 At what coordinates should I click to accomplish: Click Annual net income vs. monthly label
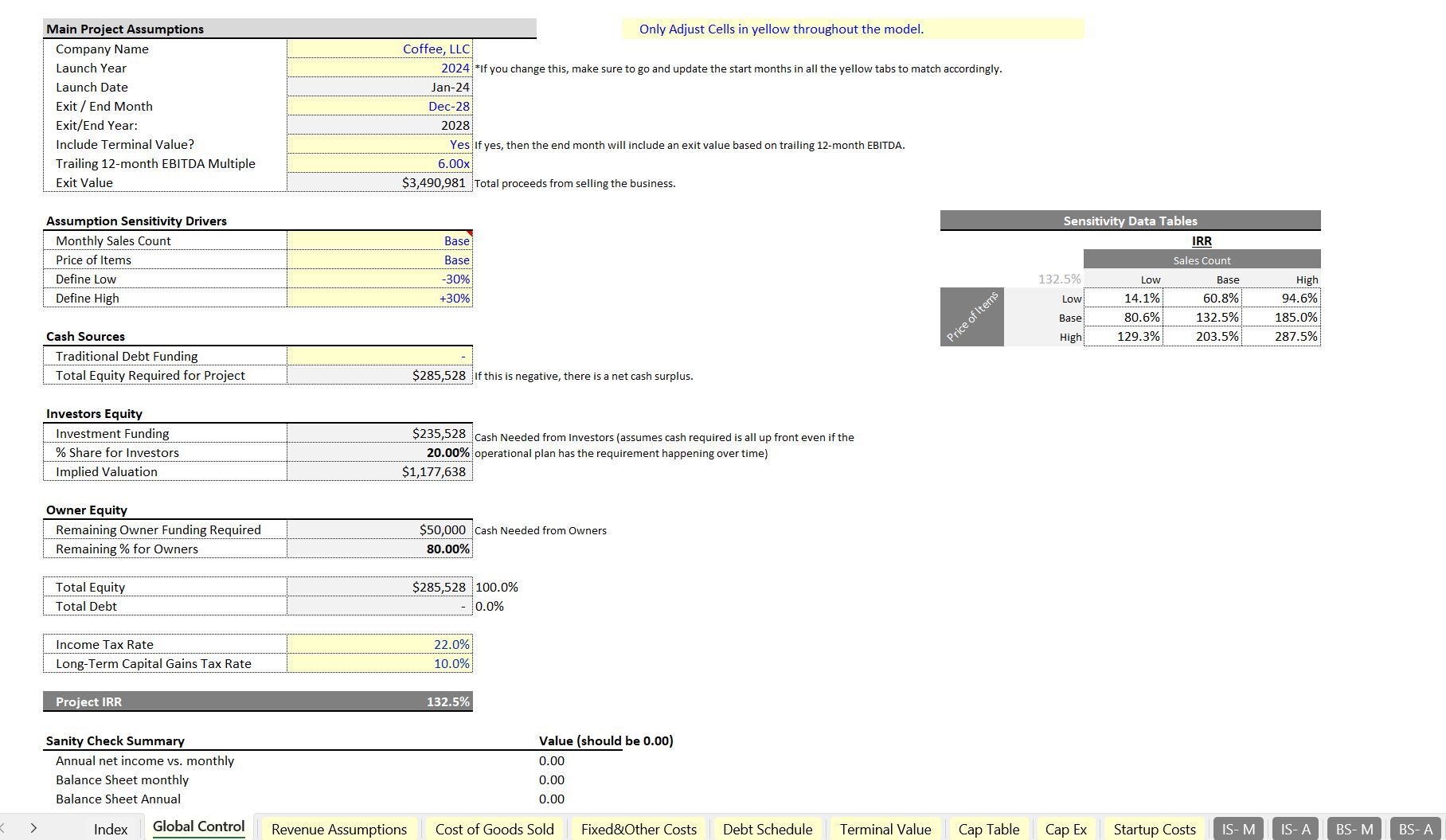click(x=145, y=760)
